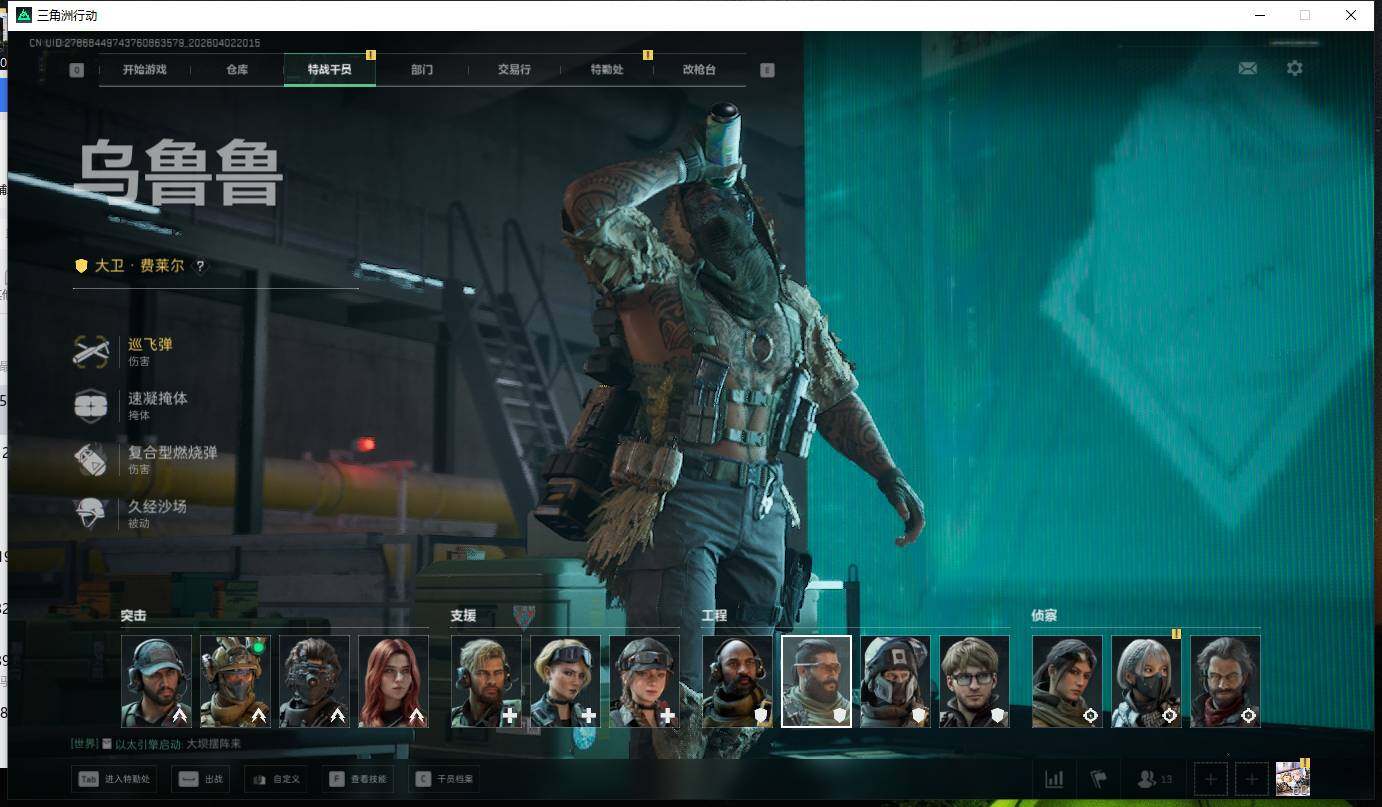
Task: Click the 出战 deploy button
Action: coord(200,779)
